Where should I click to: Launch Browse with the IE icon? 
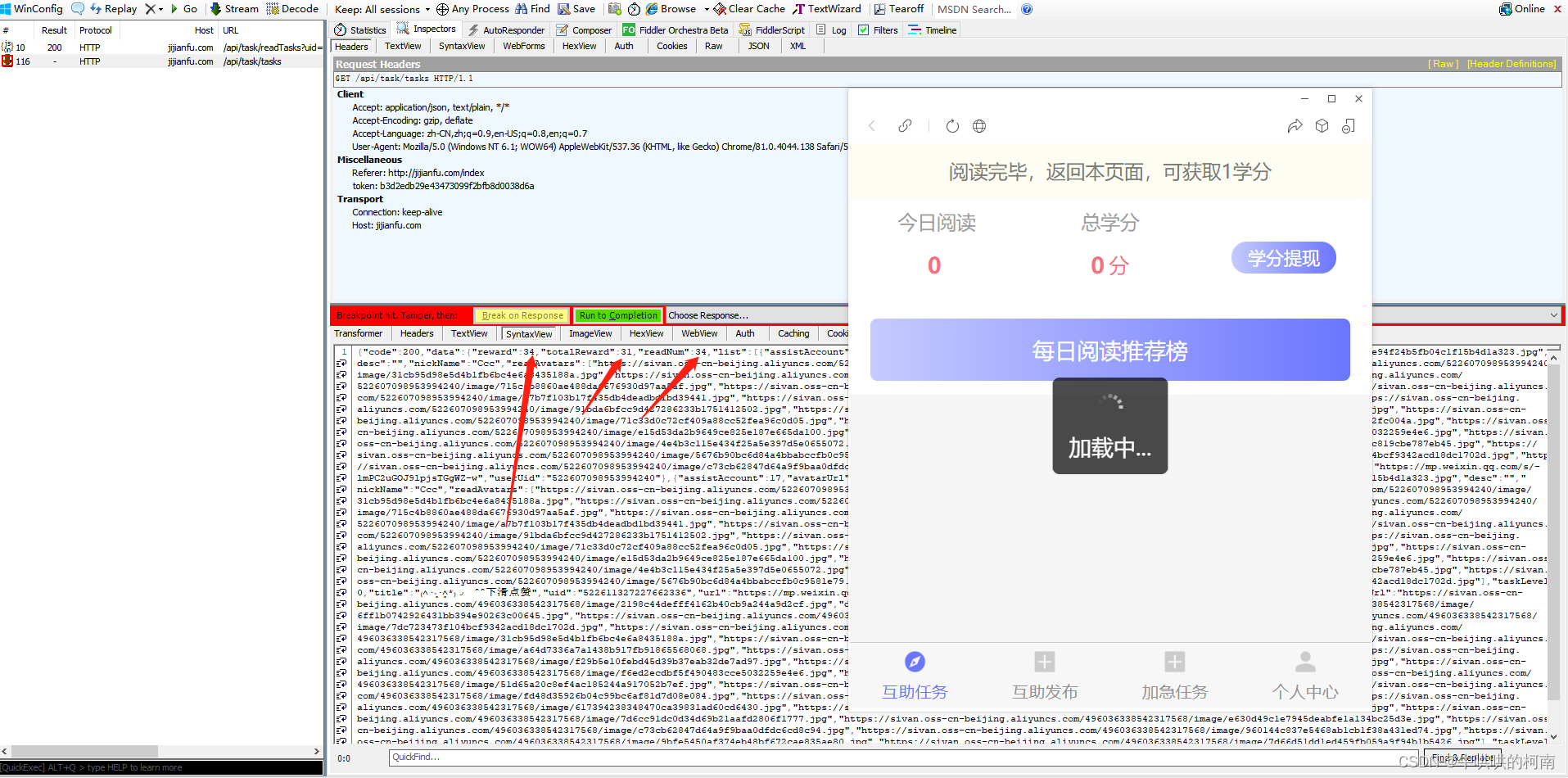671,9
